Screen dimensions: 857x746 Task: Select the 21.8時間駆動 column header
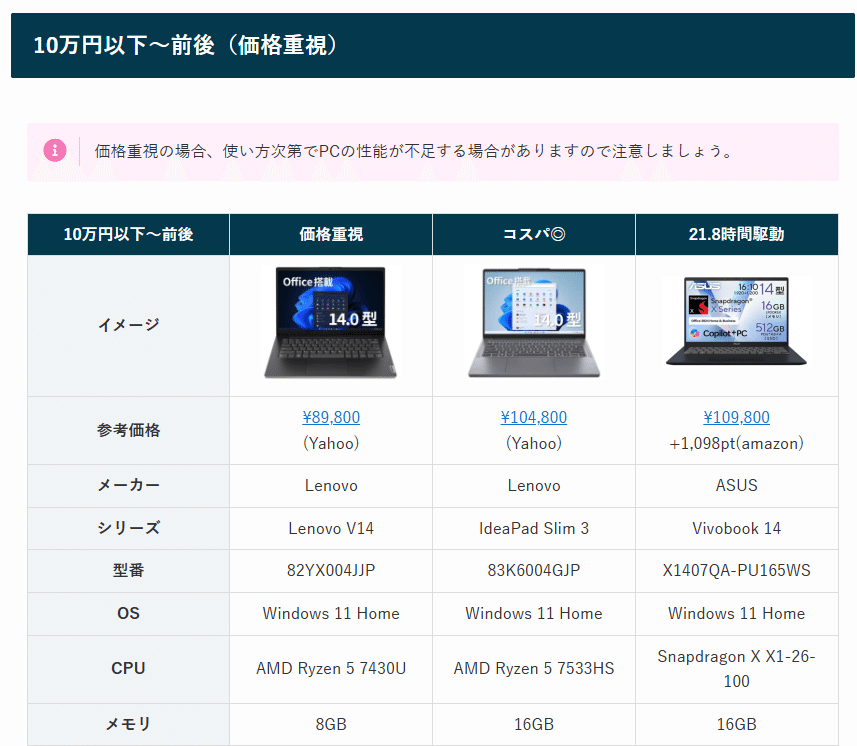click(737, 234)
